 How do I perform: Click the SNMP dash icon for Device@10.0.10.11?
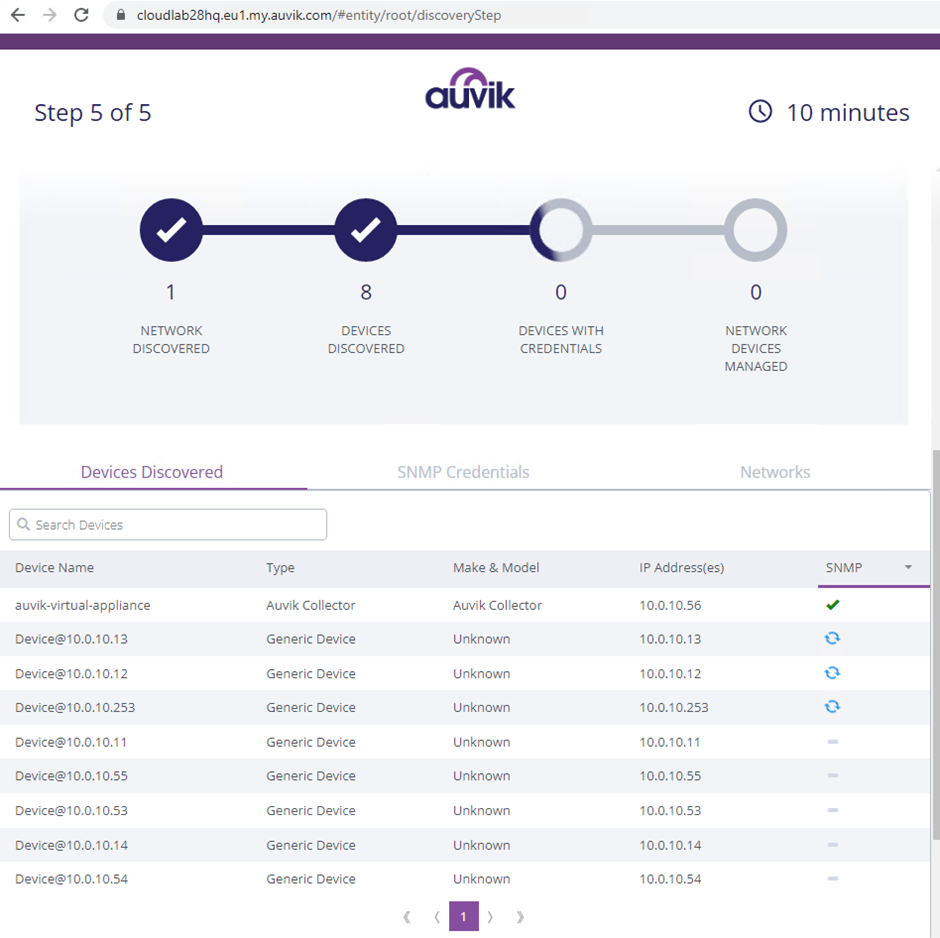833,742
